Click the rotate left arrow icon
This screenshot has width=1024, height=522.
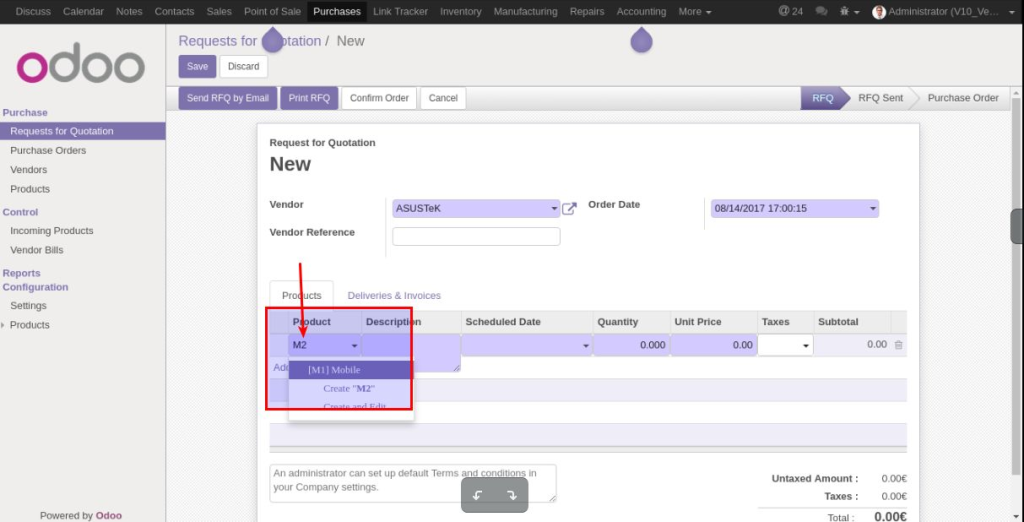477,495
